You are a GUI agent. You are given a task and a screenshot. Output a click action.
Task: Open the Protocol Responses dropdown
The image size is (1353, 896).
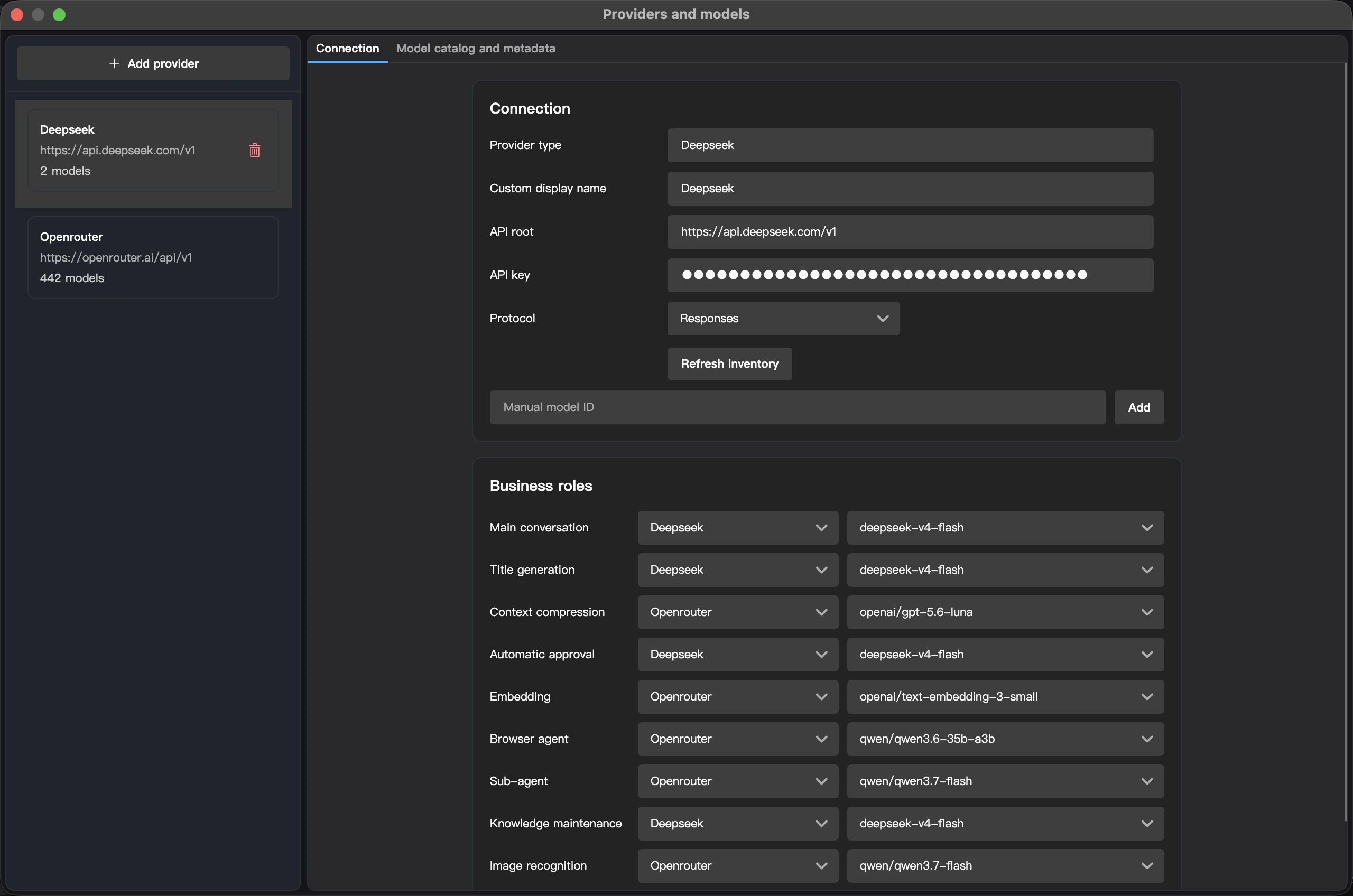pos(783,318)
